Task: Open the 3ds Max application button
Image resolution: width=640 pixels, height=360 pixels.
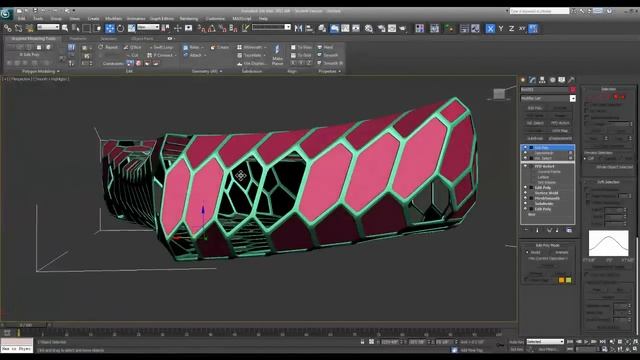Action: pyautogui.click(x=6, y=13)
